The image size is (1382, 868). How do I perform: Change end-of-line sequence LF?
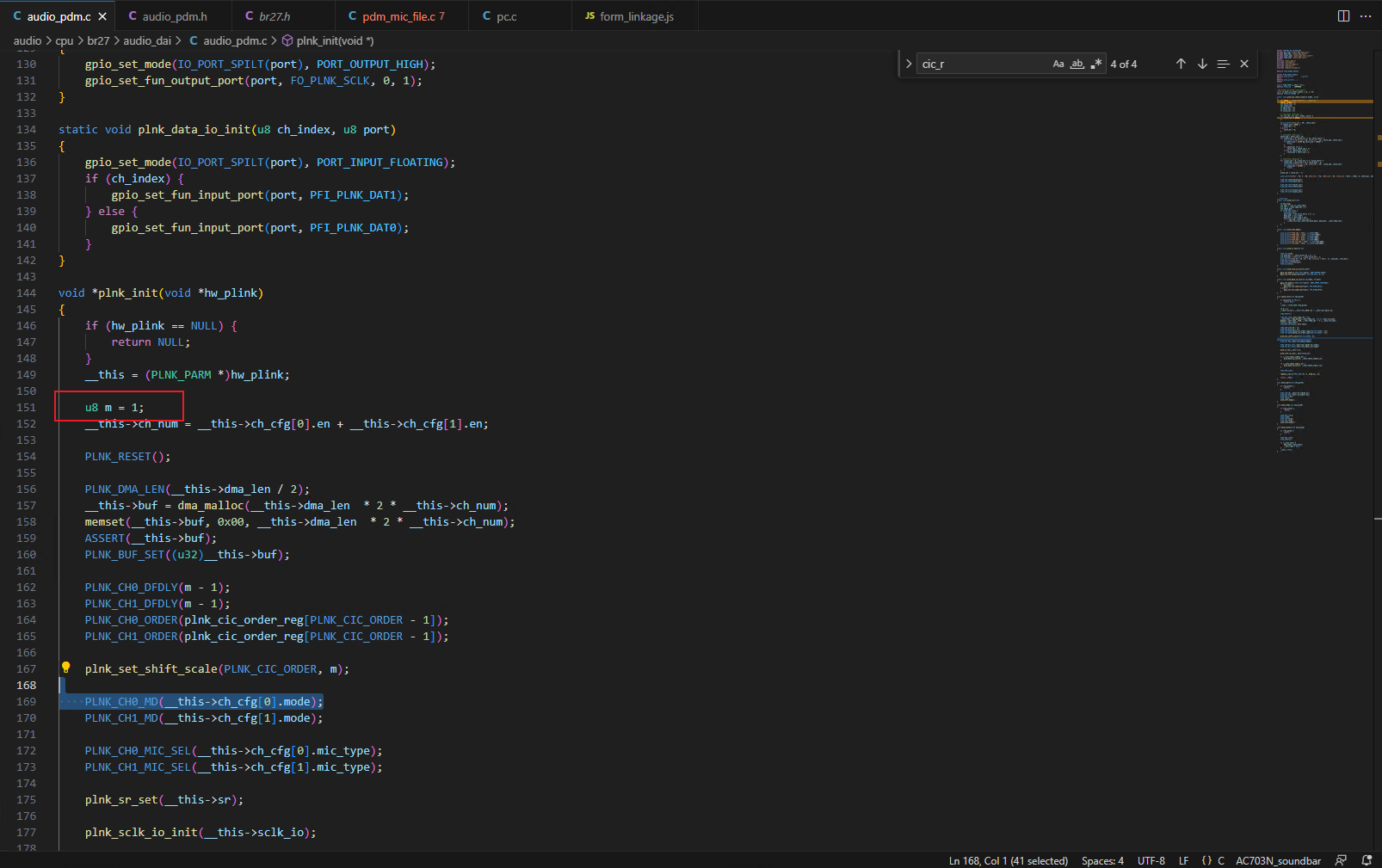[x=1183, y=860]
